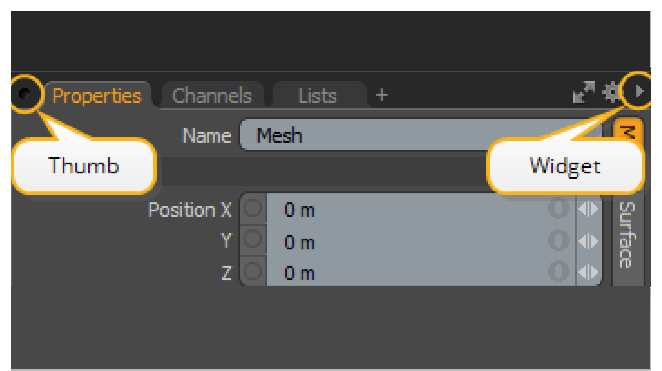Open the vertical Surface side tab
The image size is (662, 371).
pos(627,236)
